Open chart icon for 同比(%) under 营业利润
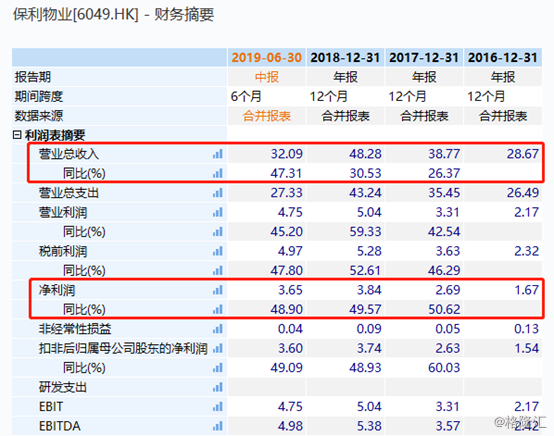Image resolution: width=554 pixels, height=436 pixels. [218, 232]
